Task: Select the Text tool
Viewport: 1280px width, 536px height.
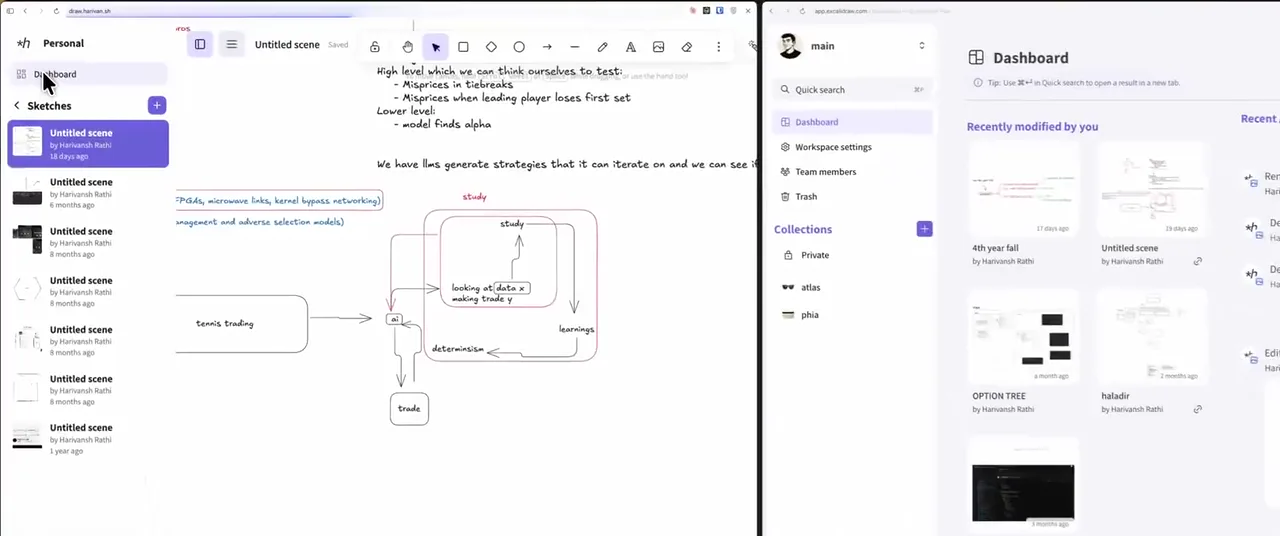Action: tap(631, 47)
